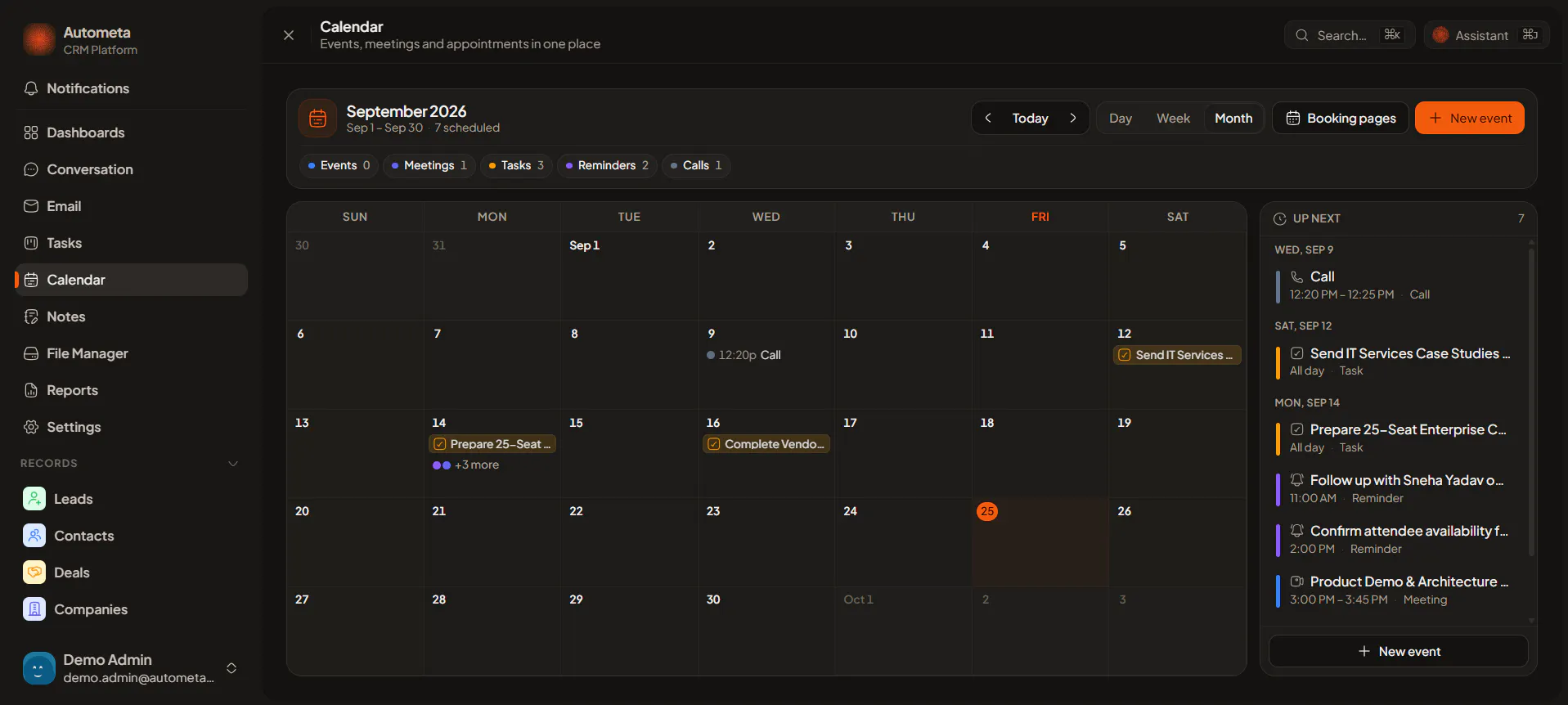Click the Up Next clock icon
The height and width of the screenshot is (705, 1568).
[x=1280, y=218]
